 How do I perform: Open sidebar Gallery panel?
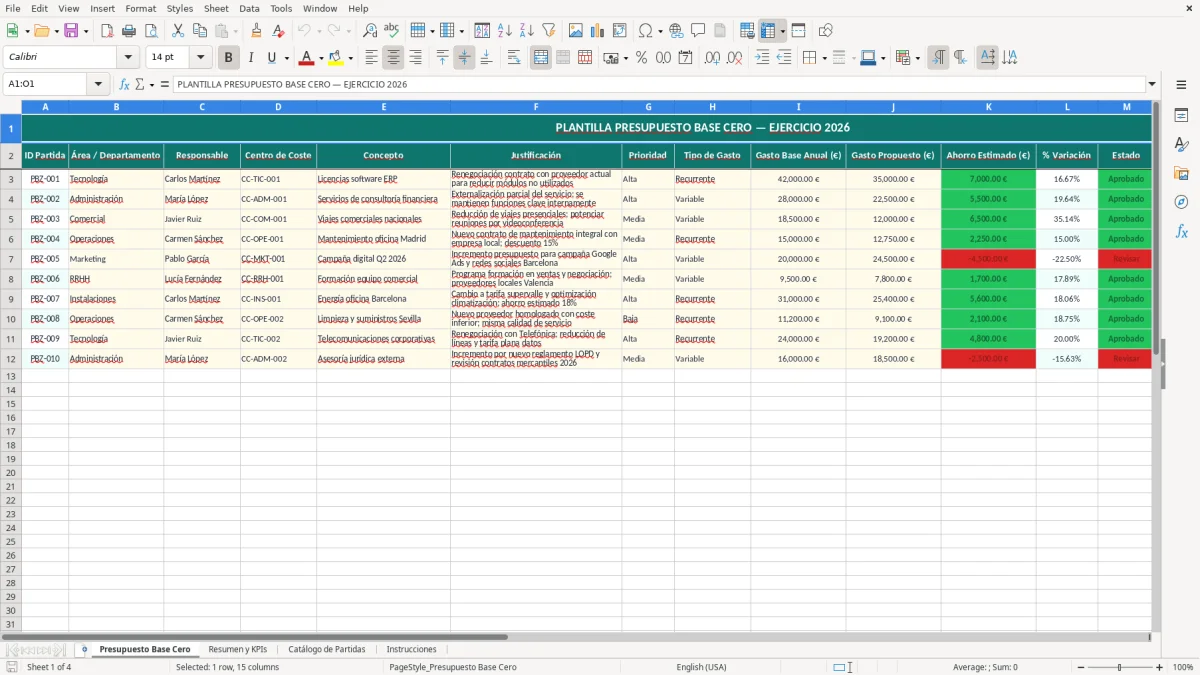[x=1181, y=174]
